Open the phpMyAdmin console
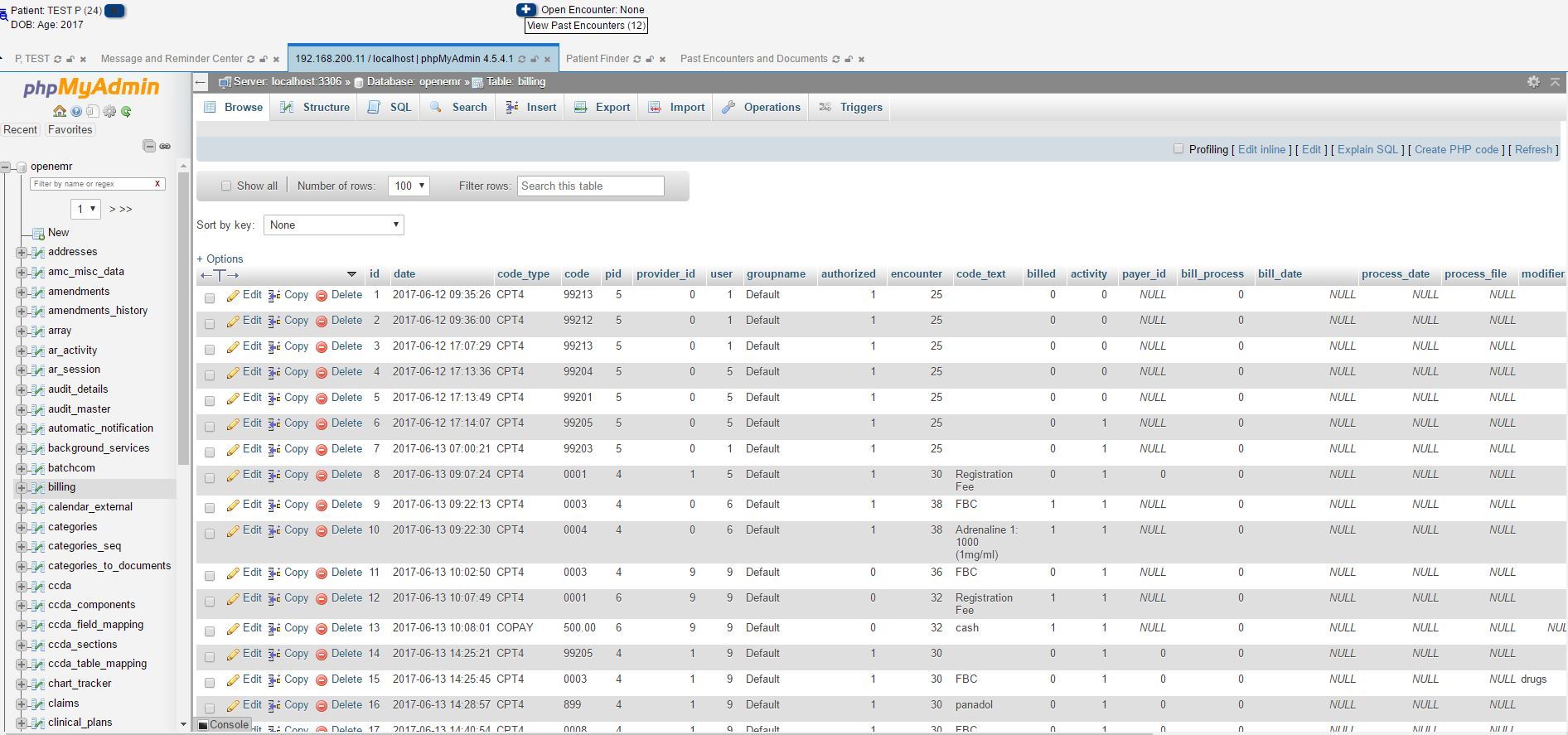The width and height of the screenshot is (1568, 735). point(223,724)
